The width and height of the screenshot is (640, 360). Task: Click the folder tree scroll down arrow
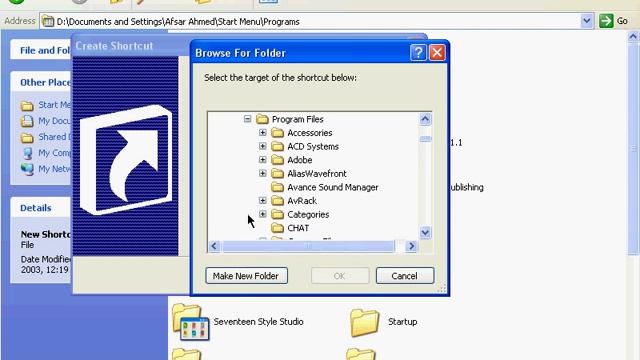[425, 233]
